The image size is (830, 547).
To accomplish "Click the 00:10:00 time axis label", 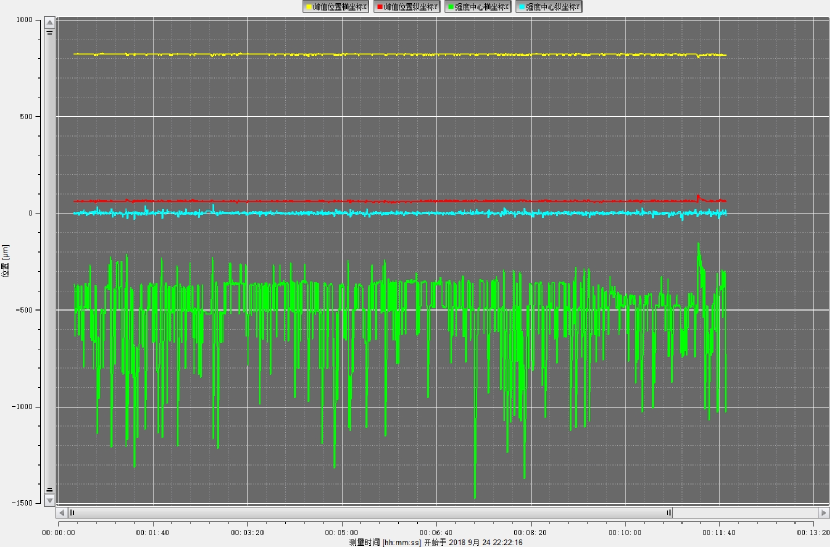I will pyautogui.click(x=625, y=533).
